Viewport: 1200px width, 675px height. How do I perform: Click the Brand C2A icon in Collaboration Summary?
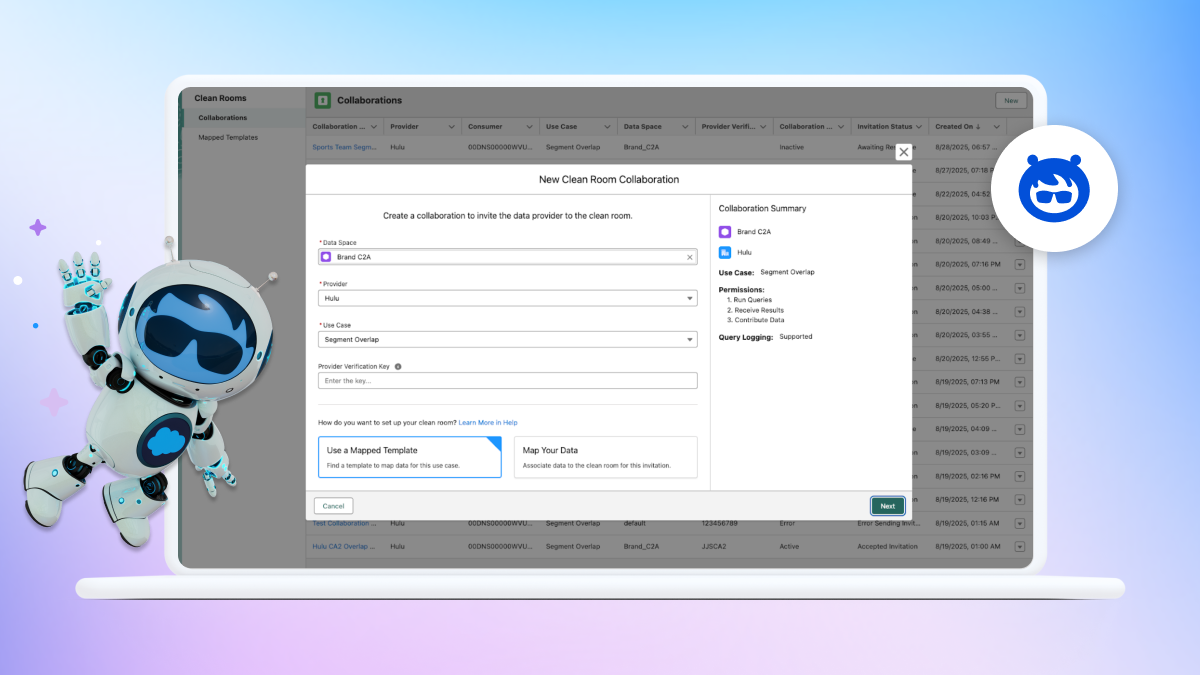[x=725, y=231]
